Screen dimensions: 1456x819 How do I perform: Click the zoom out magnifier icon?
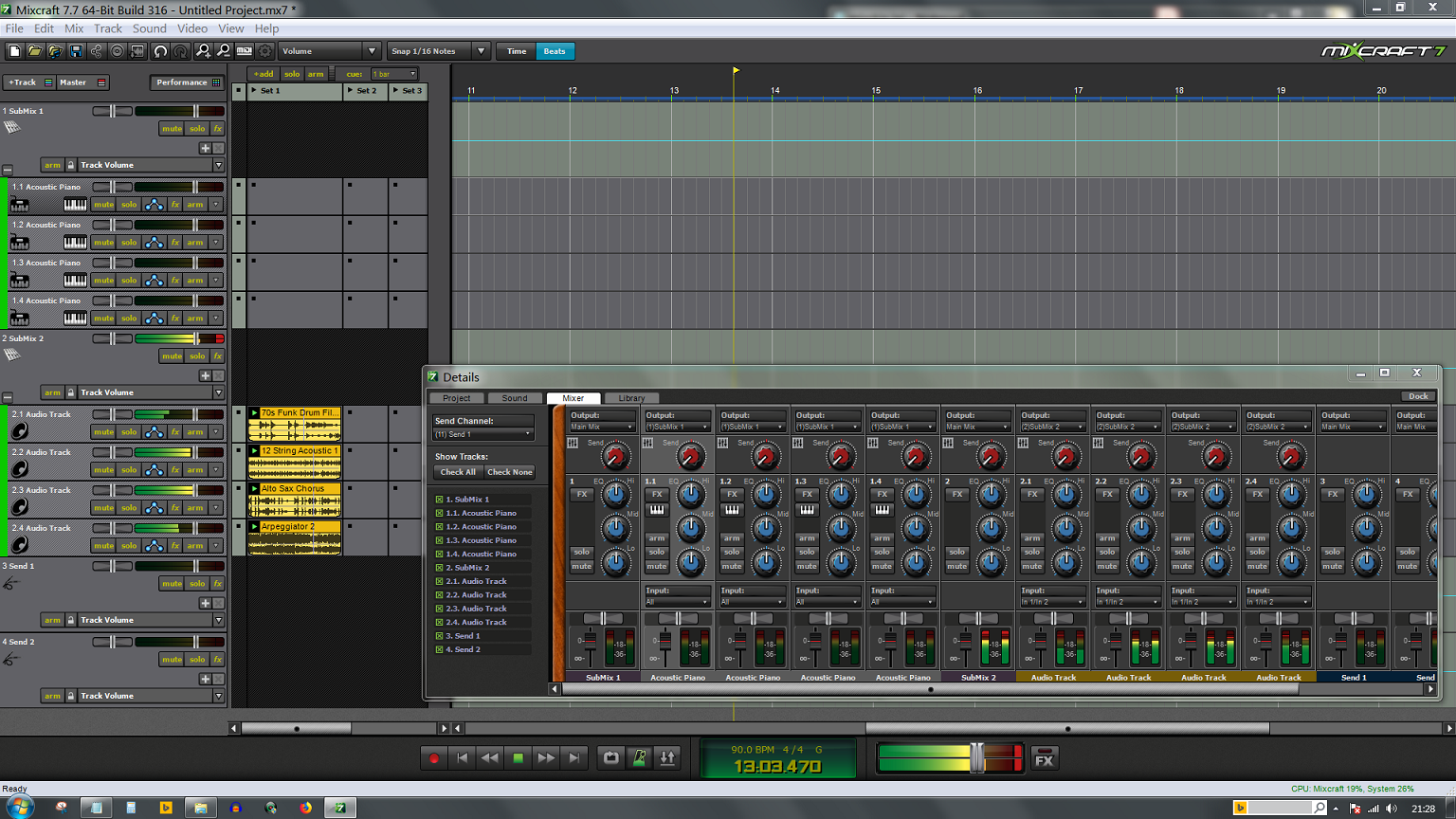[x=224, y=51]
